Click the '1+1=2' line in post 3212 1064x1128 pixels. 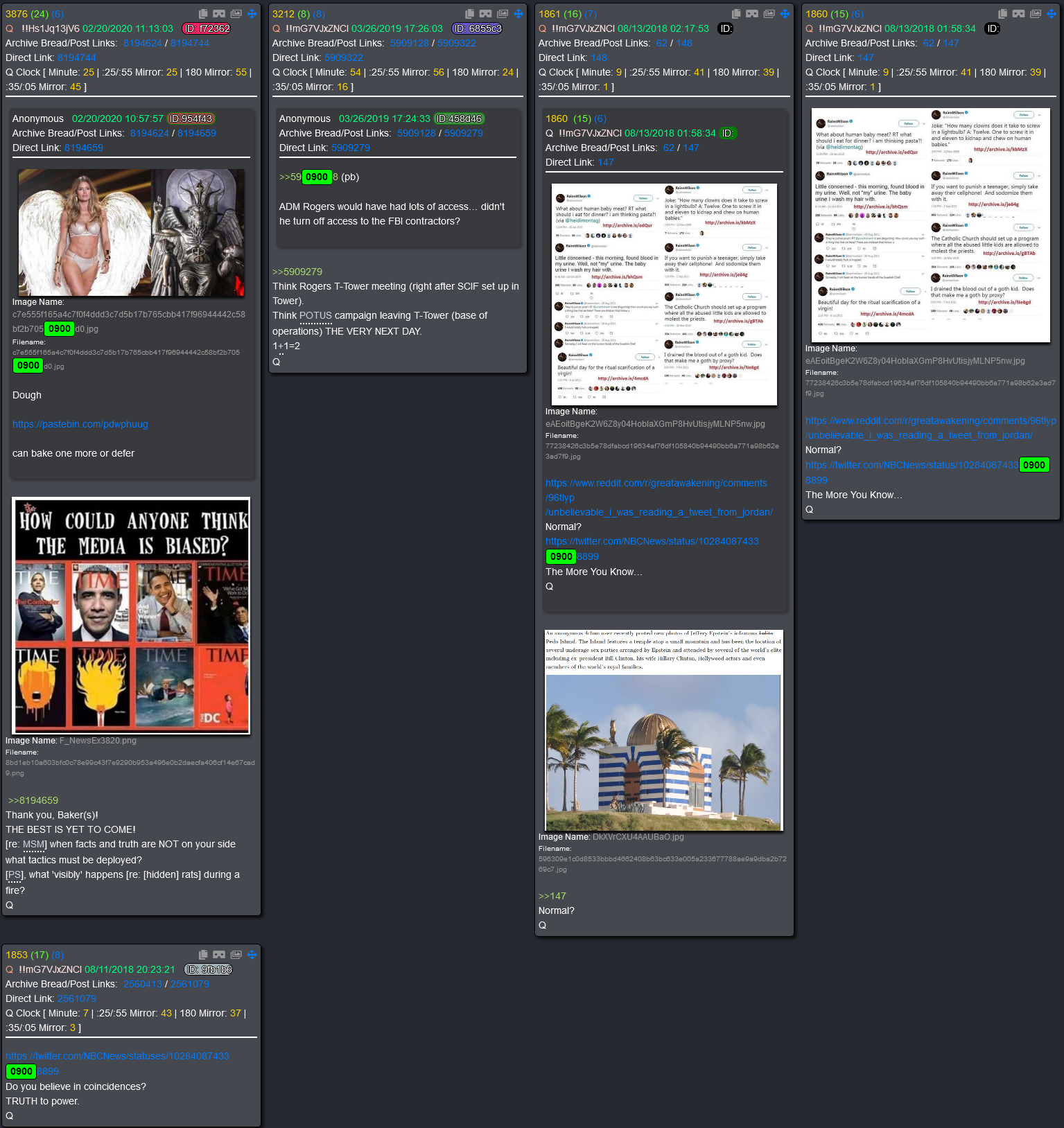coord(286,346)
